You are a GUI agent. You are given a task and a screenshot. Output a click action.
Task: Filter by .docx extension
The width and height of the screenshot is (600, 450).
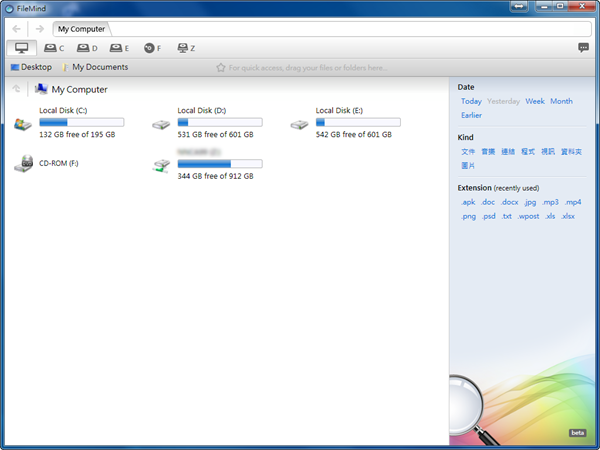pos(510,202)
